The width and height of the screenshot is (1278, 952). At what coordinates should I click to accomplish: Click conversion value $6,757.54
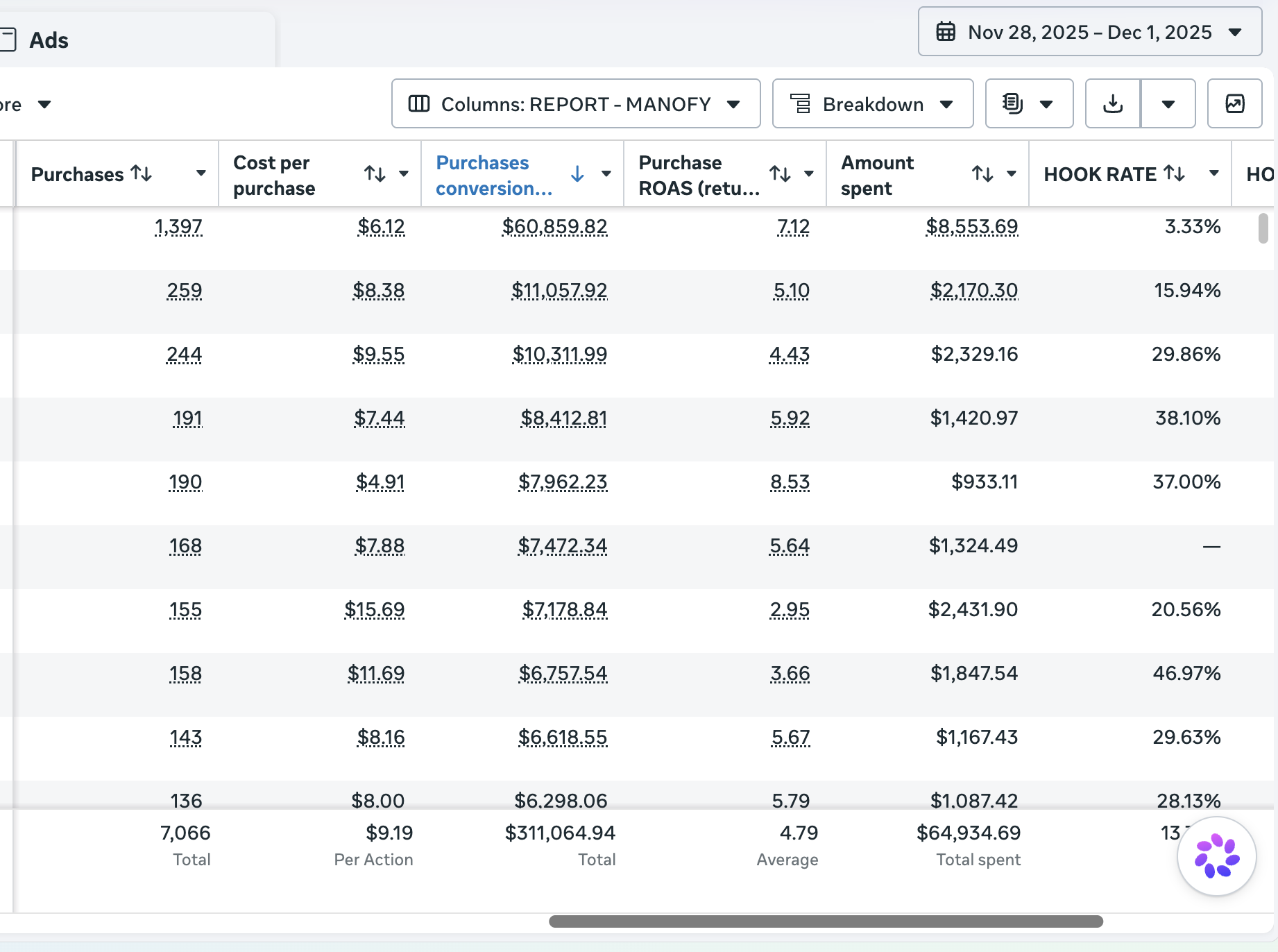coord(563,674)
